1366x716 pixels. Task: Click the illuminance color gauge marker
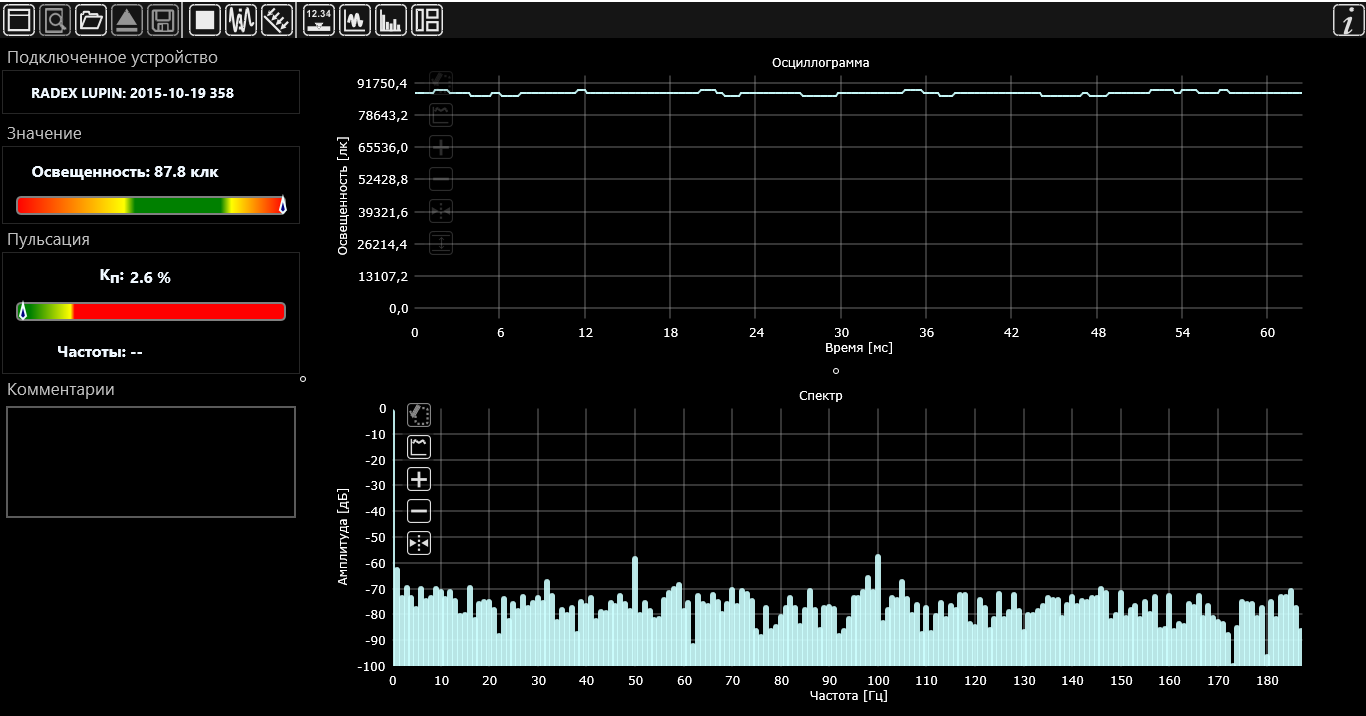282,205
